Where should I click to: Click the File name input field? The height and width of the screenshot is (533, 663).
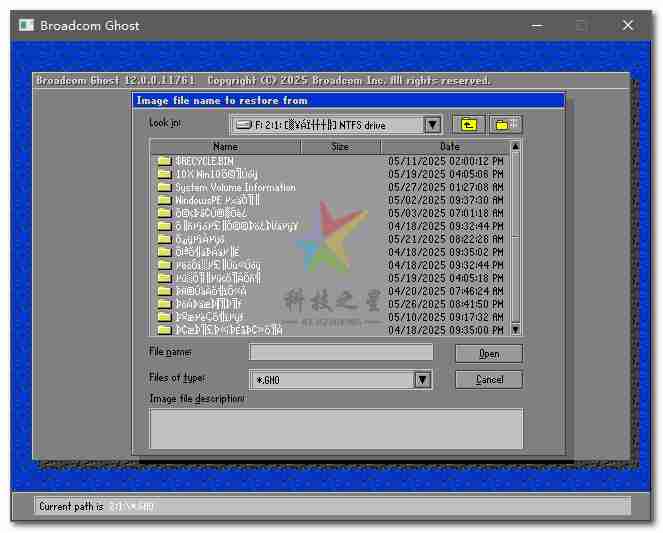pos(341,352)
